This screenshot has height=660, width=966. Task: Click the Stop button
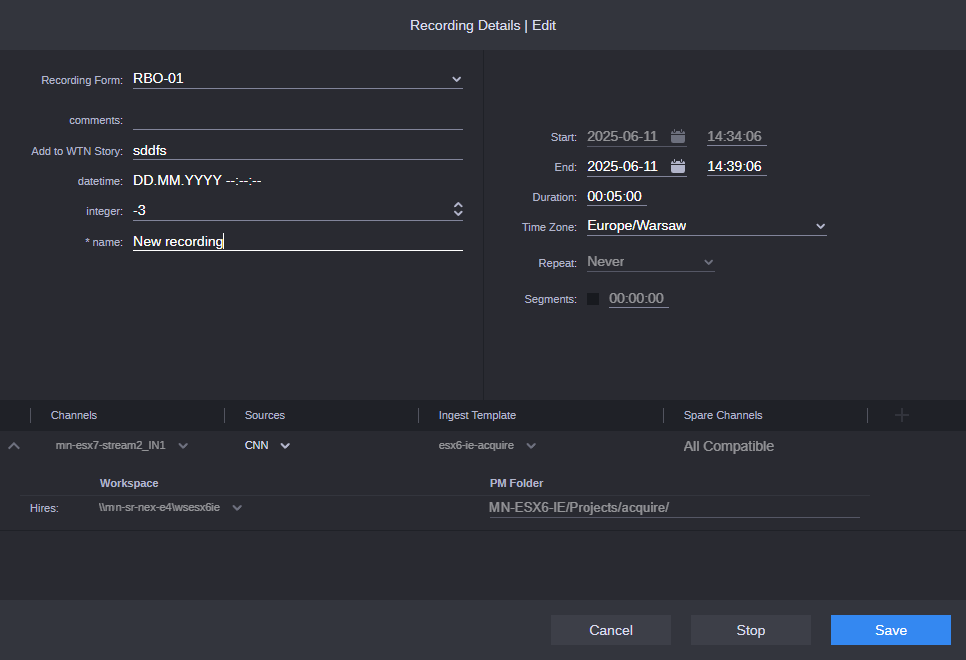[x=750, y=630]
